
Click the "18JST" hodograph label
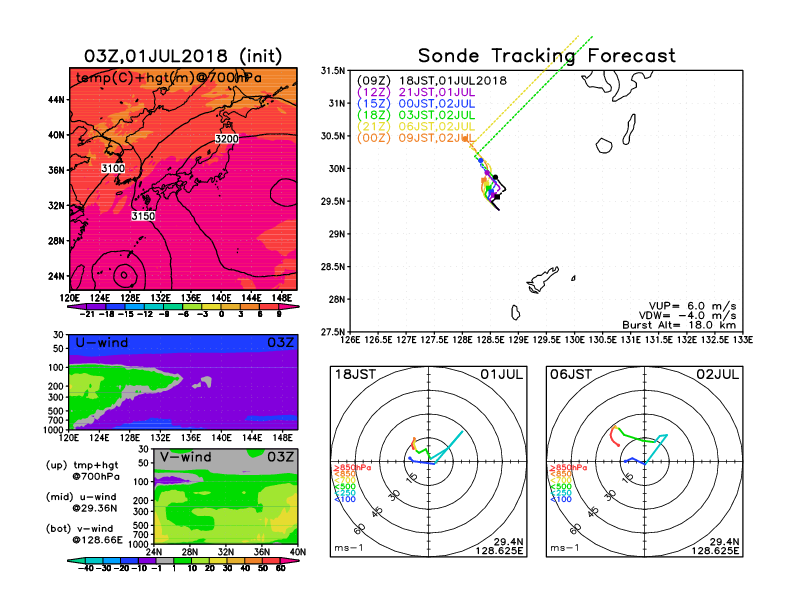(x=356, y=375)
